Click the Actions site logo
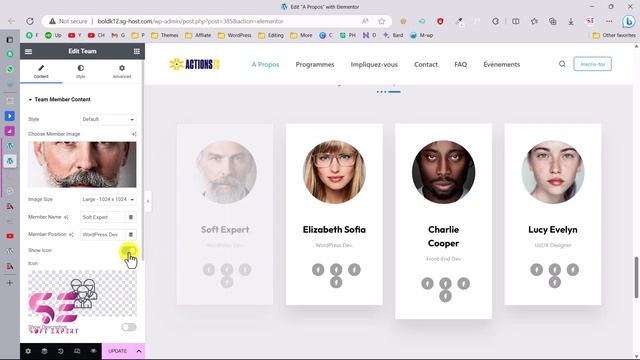 click(195, 64)
